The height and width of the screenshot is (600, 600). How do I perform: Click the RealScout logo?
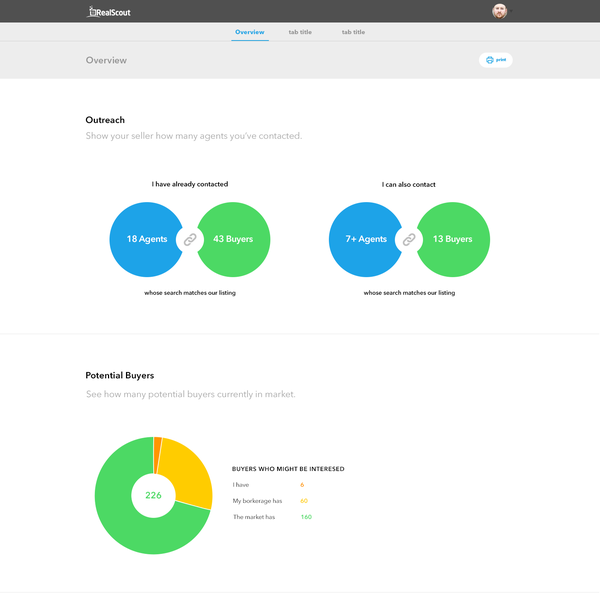(109, 12)
